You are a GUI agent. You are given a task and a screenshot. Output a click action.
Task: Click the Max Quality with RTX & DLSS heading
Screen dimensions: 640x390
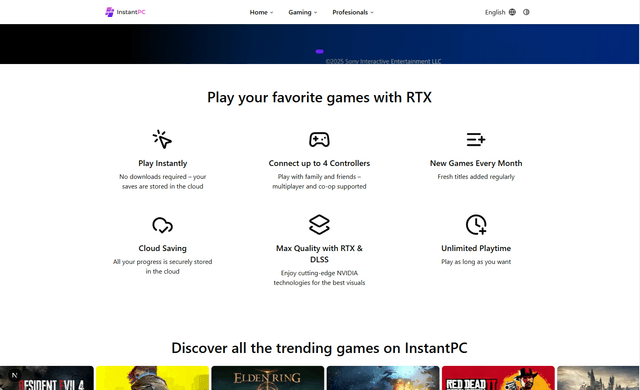(x=319, y=254)
